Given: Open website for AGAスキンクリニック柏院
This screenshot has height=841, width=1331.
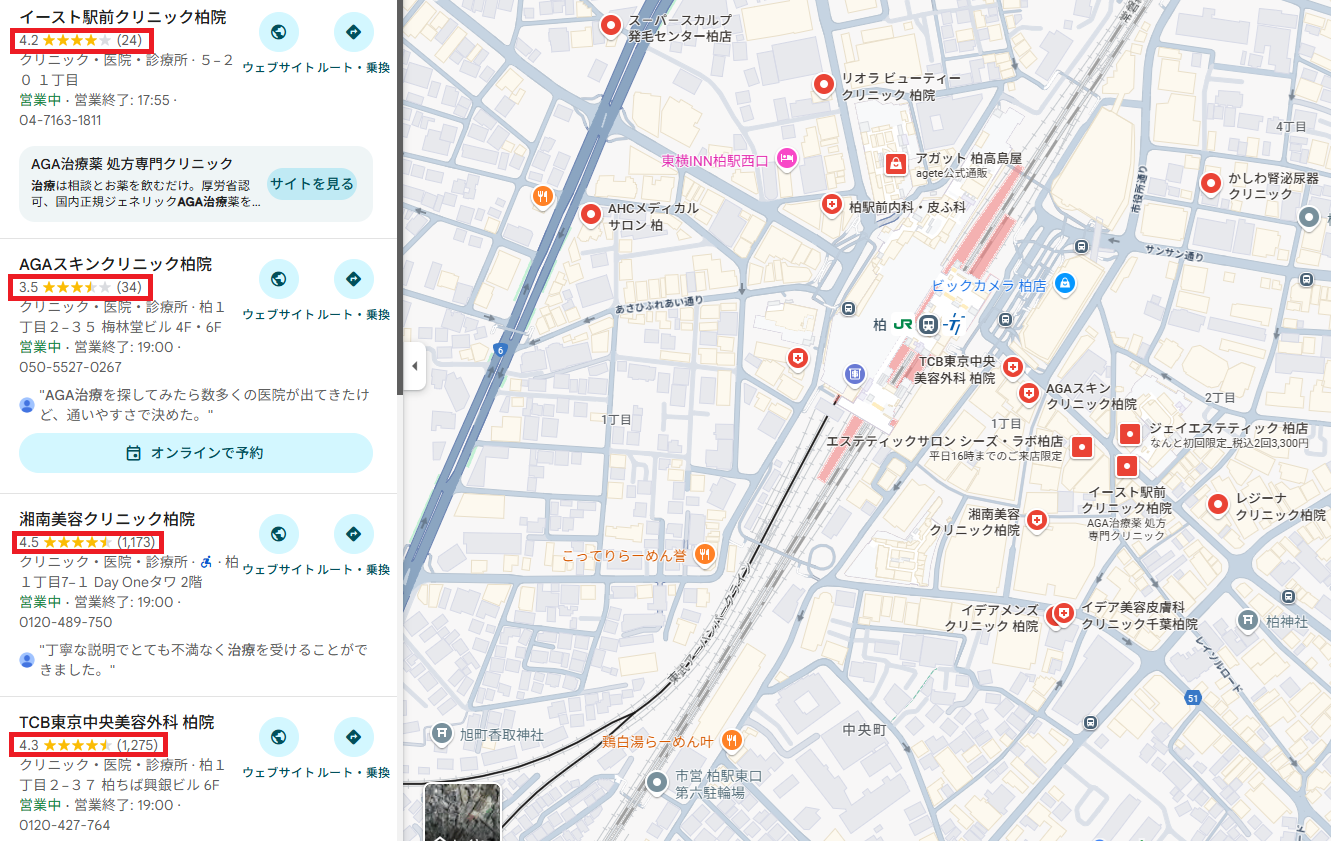Looking at the screenshot, I should pyautogui.click(x=278, y=279).
